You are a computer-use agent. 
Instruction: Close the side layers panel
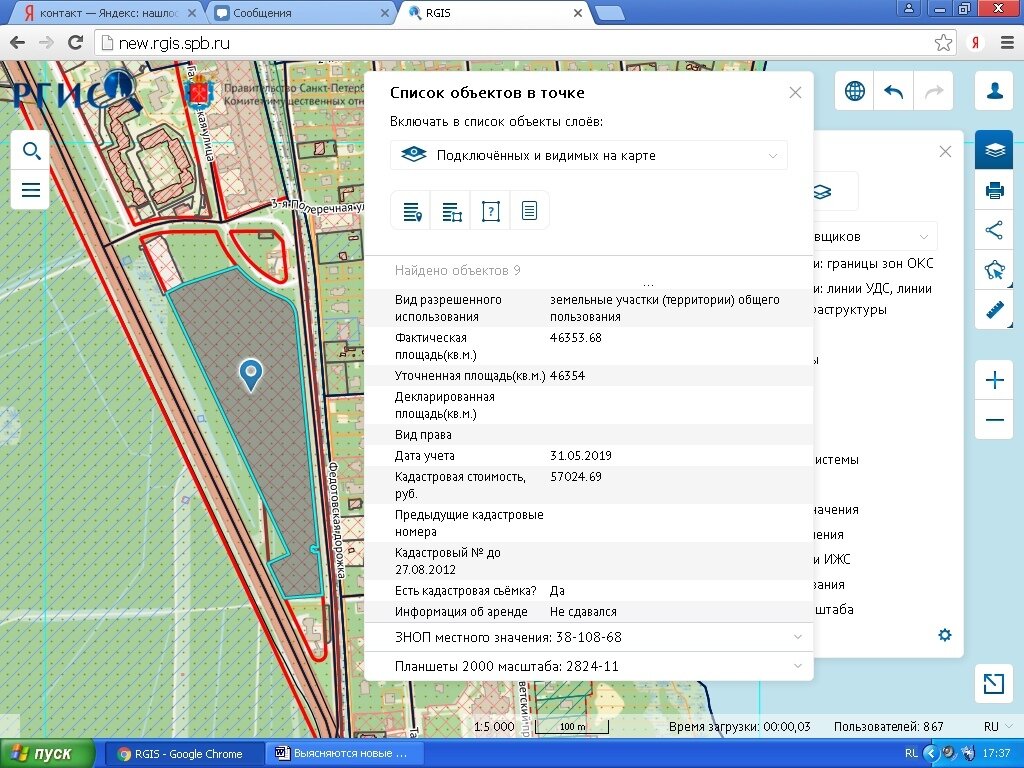coord(945,152)
